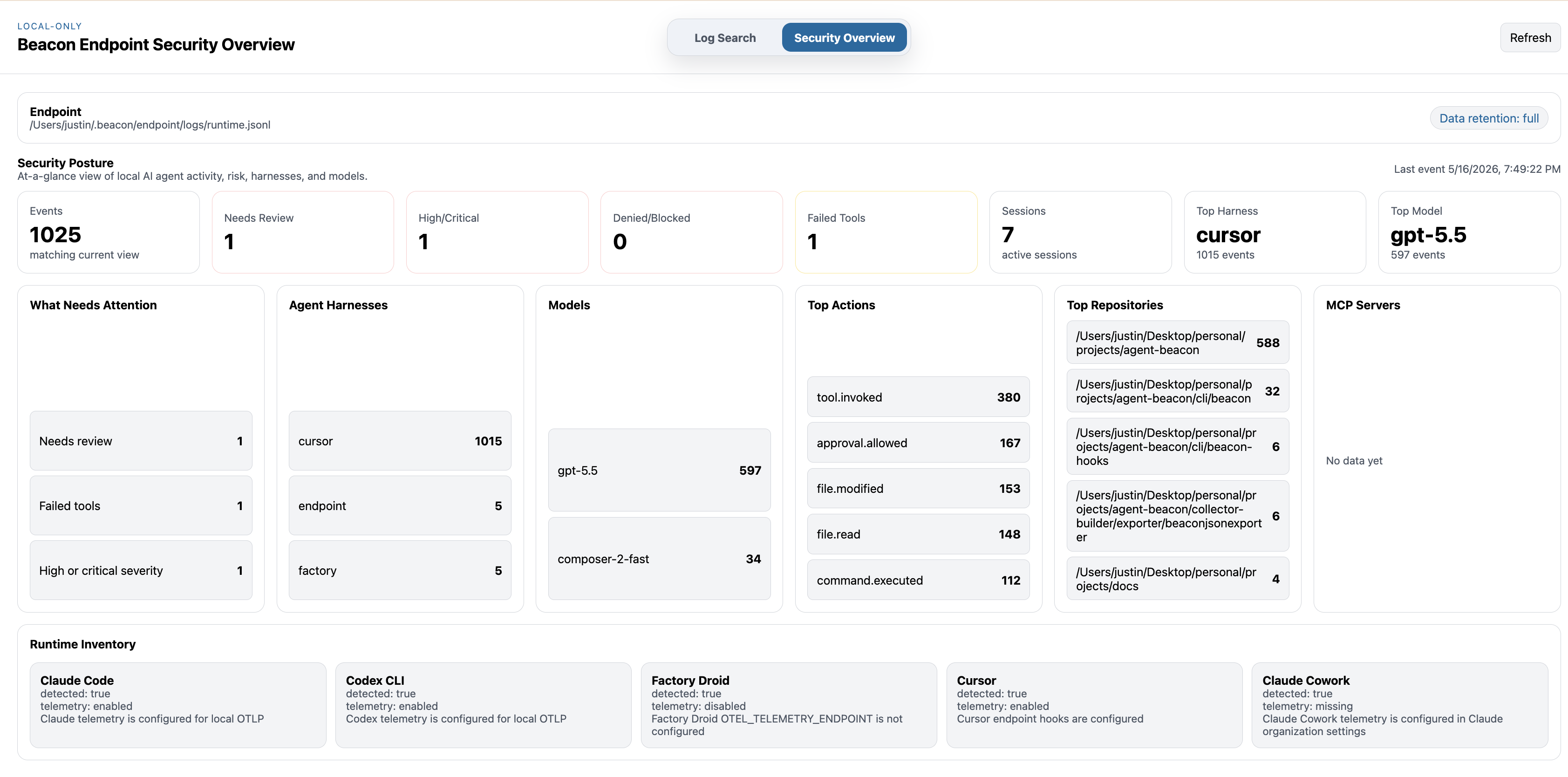Click the Models panel heading
The image size is (1568, 777).
coord(568,305)
